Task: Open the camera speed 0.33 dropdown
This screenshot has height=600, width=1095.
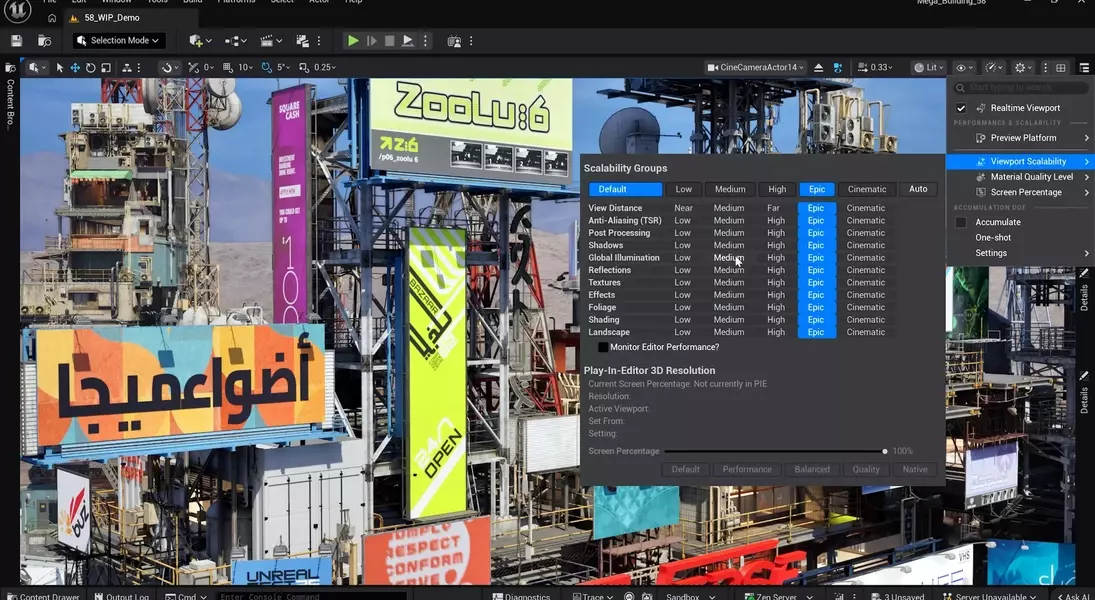Action: coord(875,68)
